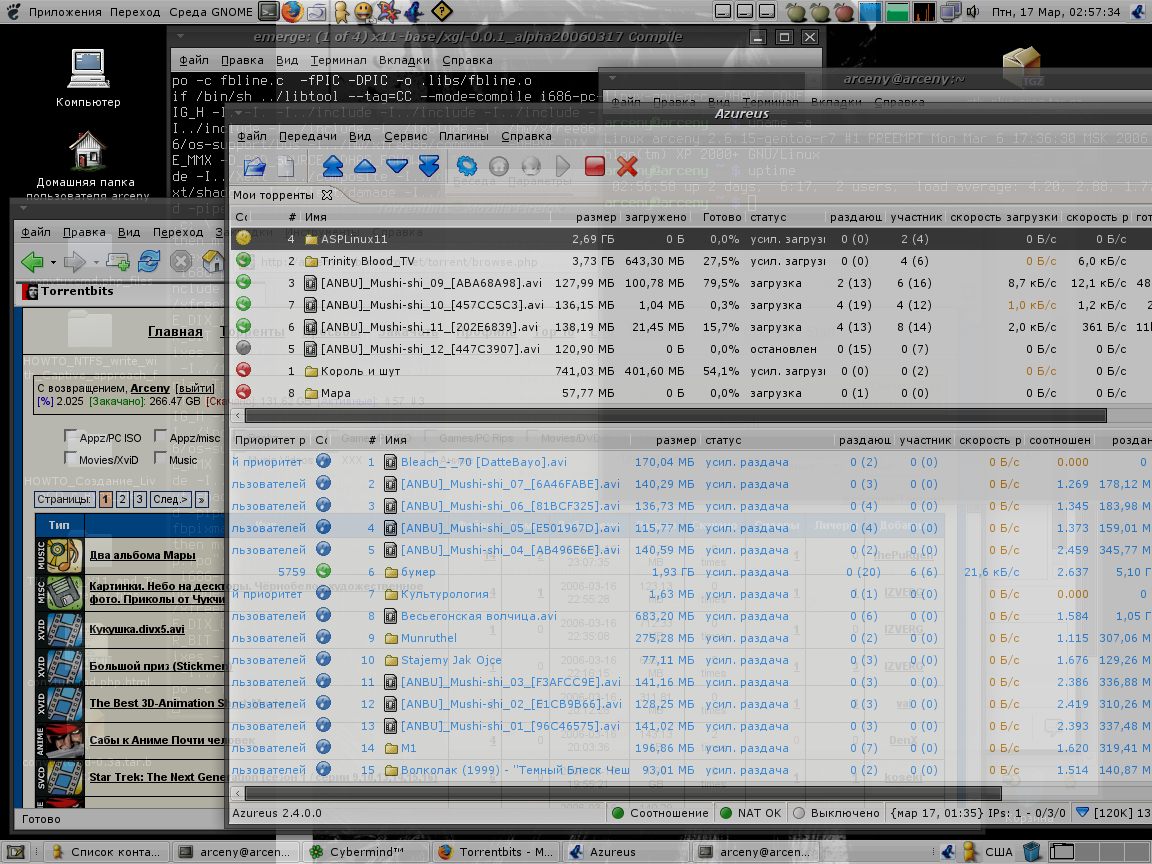Close the Мои торренты tab

(x=327, y=195)
